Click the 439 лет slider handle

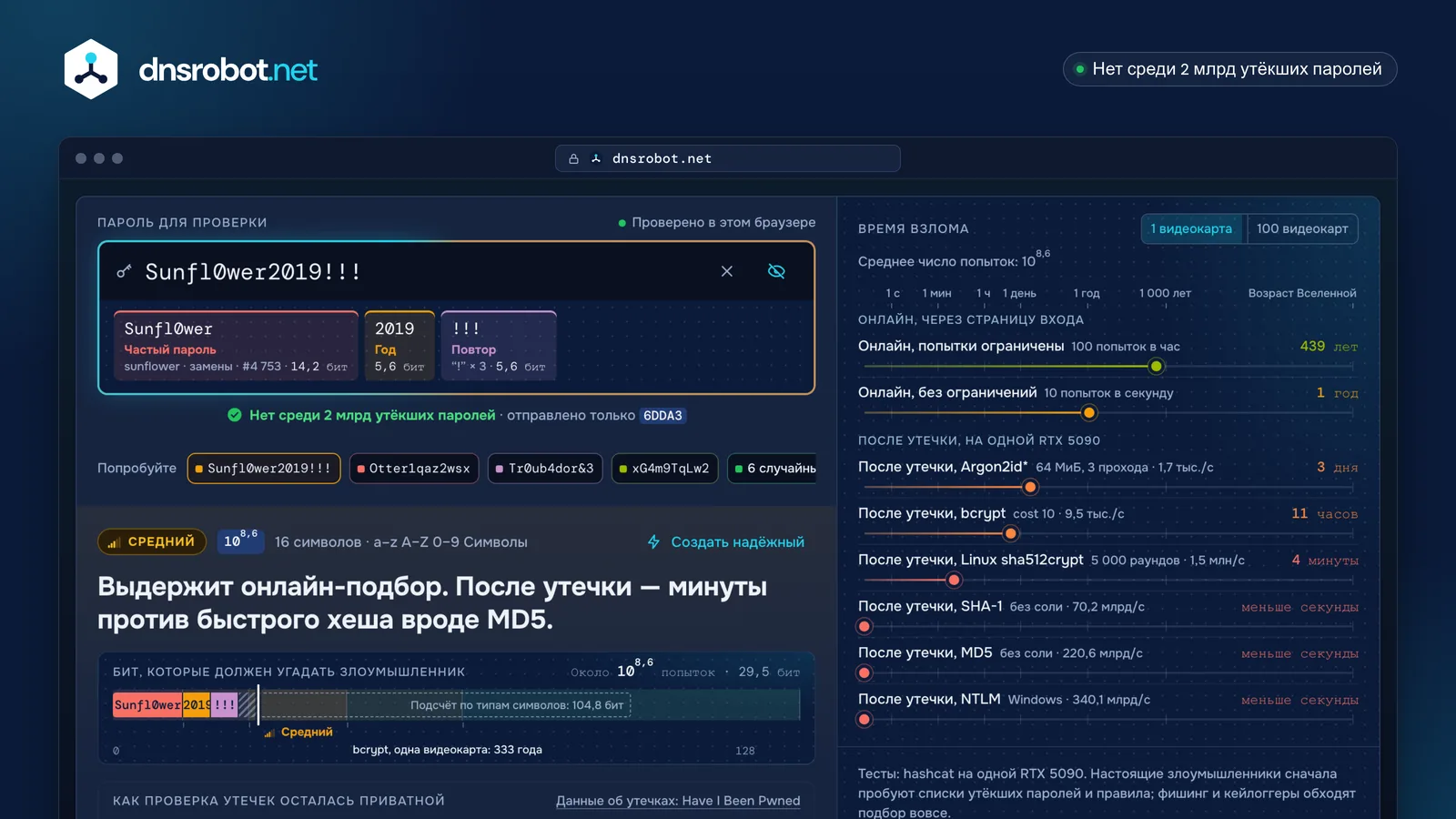click(x=1156, y=367)
